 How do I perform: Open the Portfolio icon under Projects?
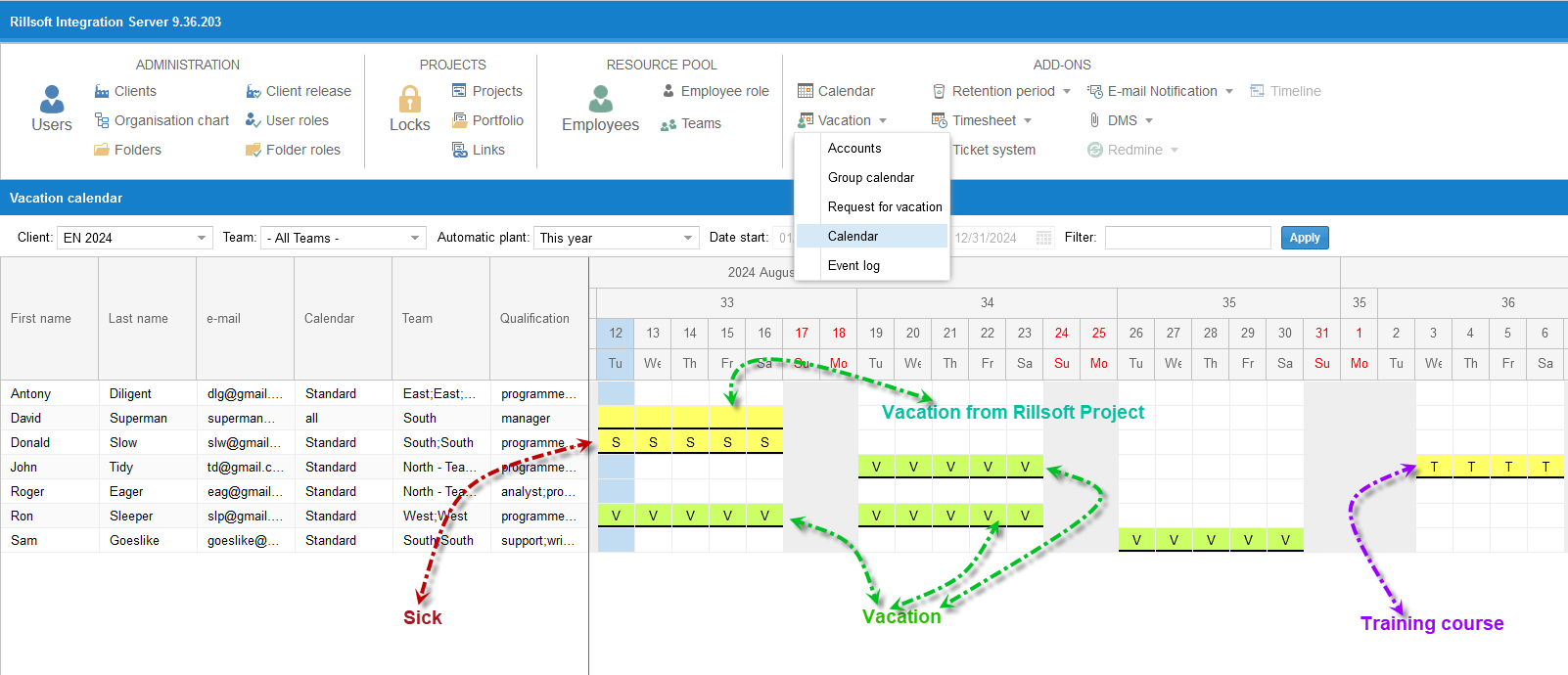tap(459, 120)
